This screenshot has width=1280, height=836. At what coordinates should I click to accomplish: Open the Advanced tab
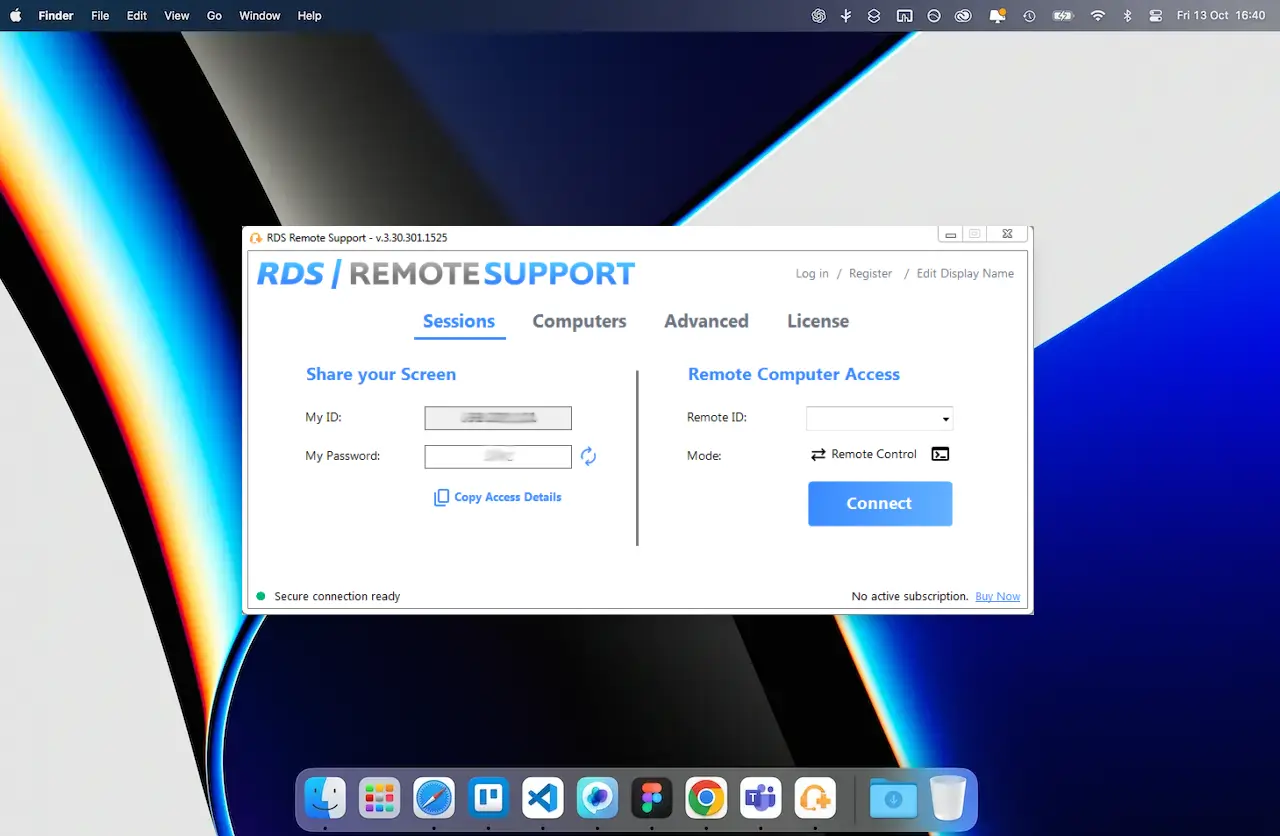click(x=706, y=321)
